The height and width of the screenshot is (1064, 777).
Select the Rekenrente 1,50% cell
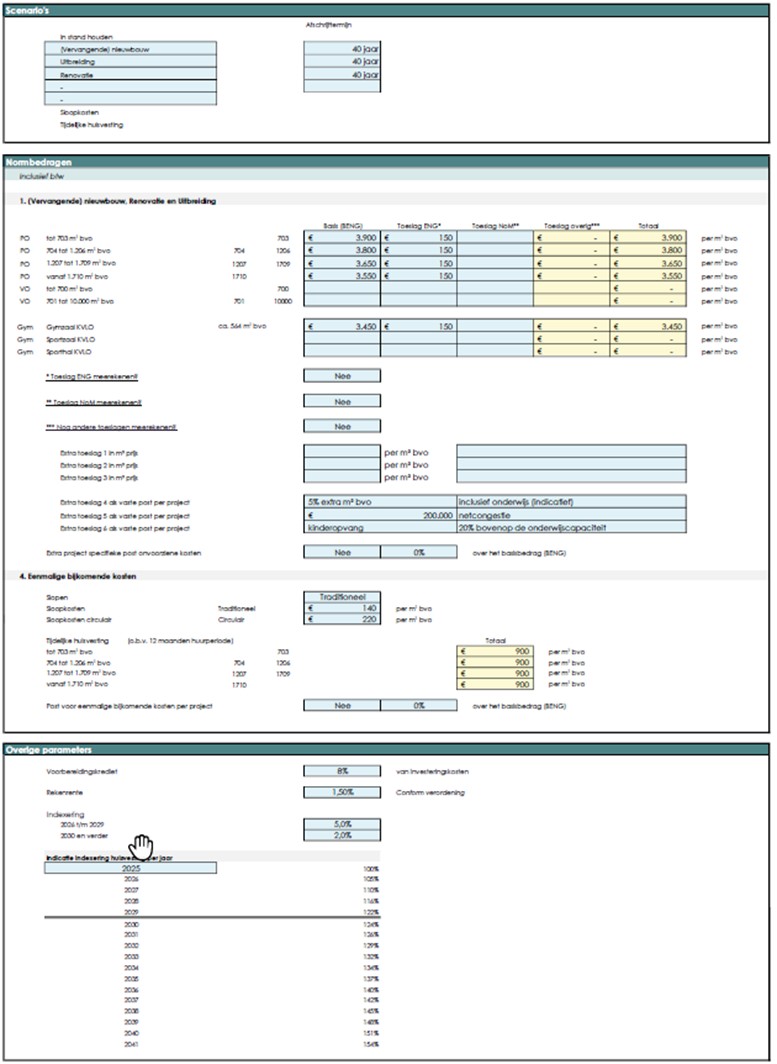click(342, 792)
